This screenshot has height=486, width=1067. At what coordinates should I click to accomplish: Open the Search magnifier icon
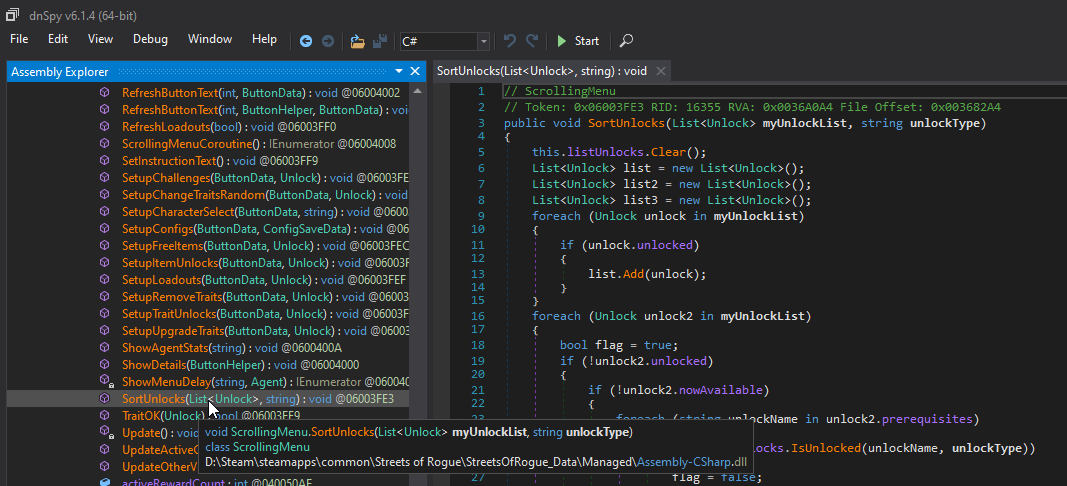tap(626, 41)
